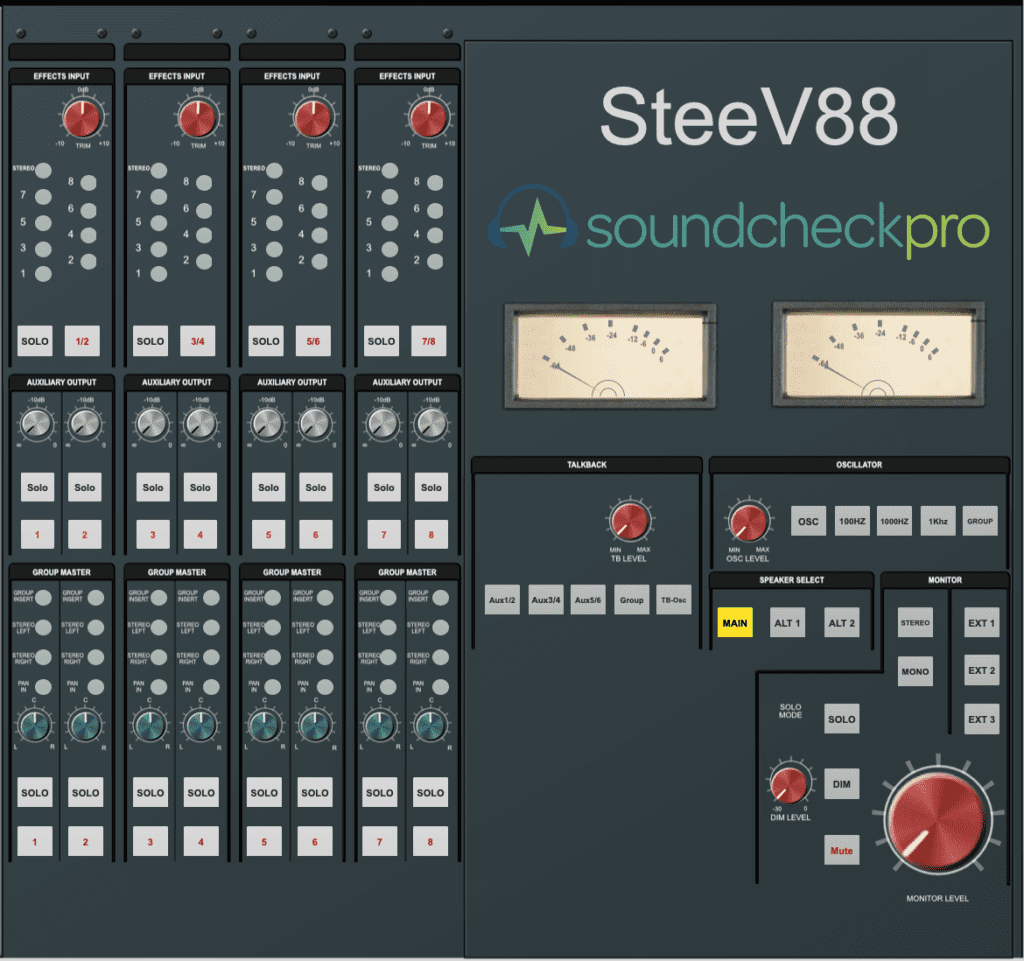The image size is (1024, 961).
Task: Click the level knob above auxiliary output 1
Action: (x=37, y=424)
